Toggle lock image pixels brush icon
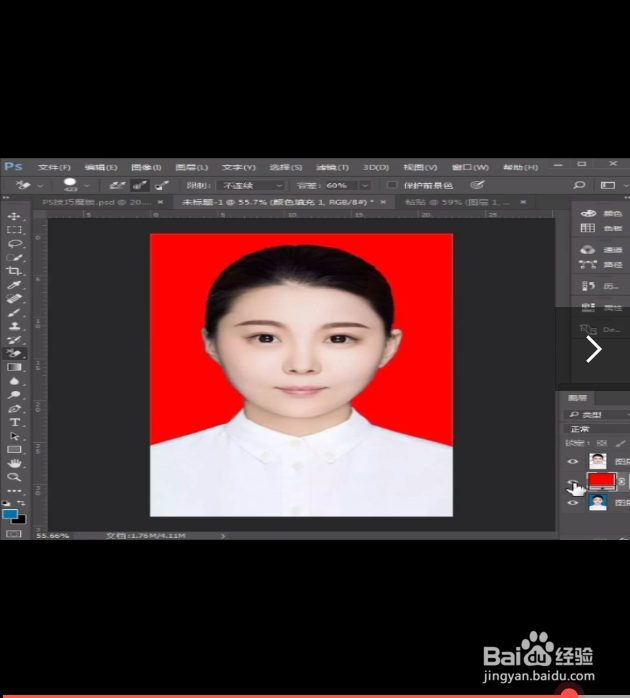The height and width of the screenshot is (698, 630). [x=620, y=443]
